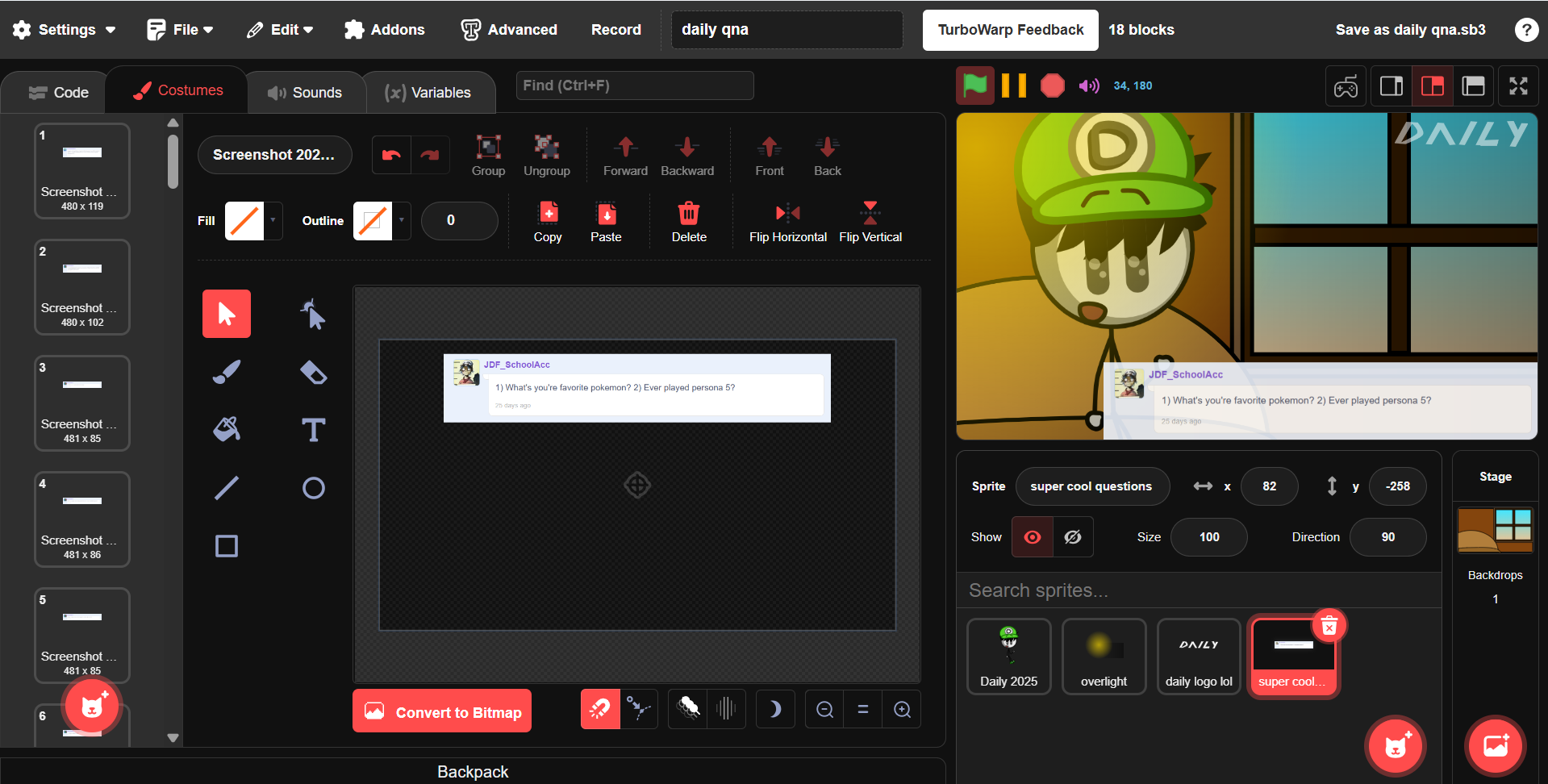Viewport: 1548px width, 784px height.
Task: Send selection to Back
Action: 828,156
